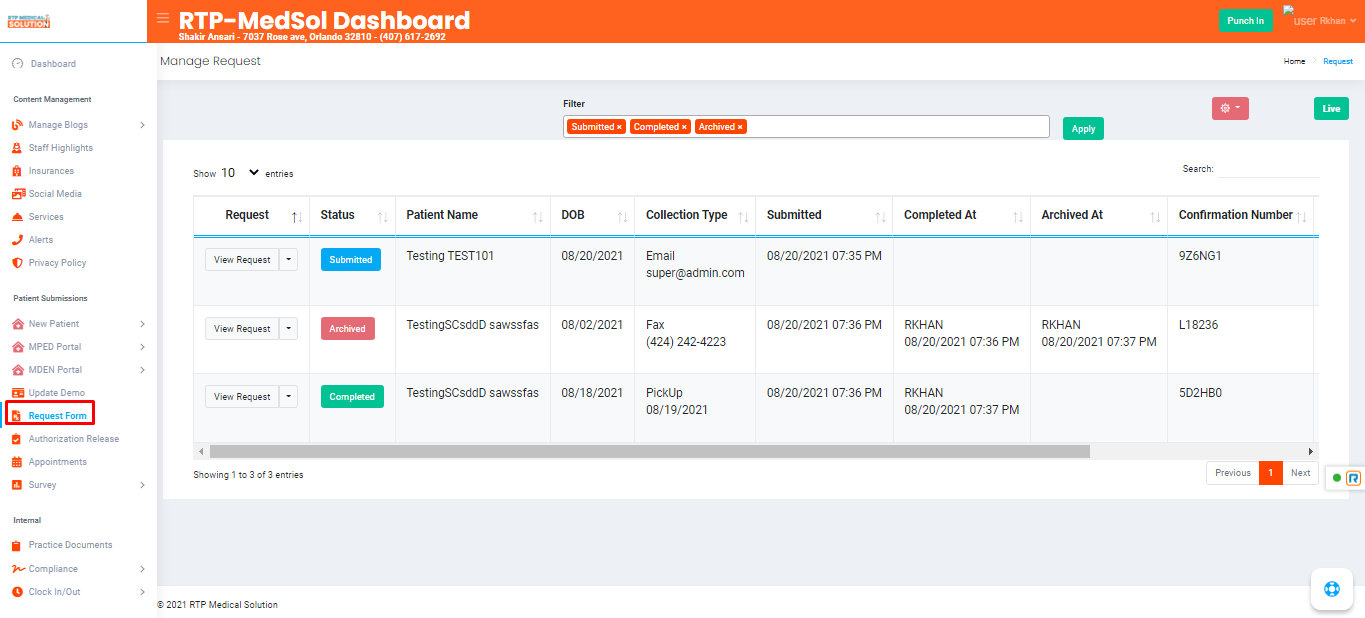This screenshot has height=618, width=1365.
Task: Remove the Submitted filter tag
Action: pyautogui.click(x=619, y=127)
